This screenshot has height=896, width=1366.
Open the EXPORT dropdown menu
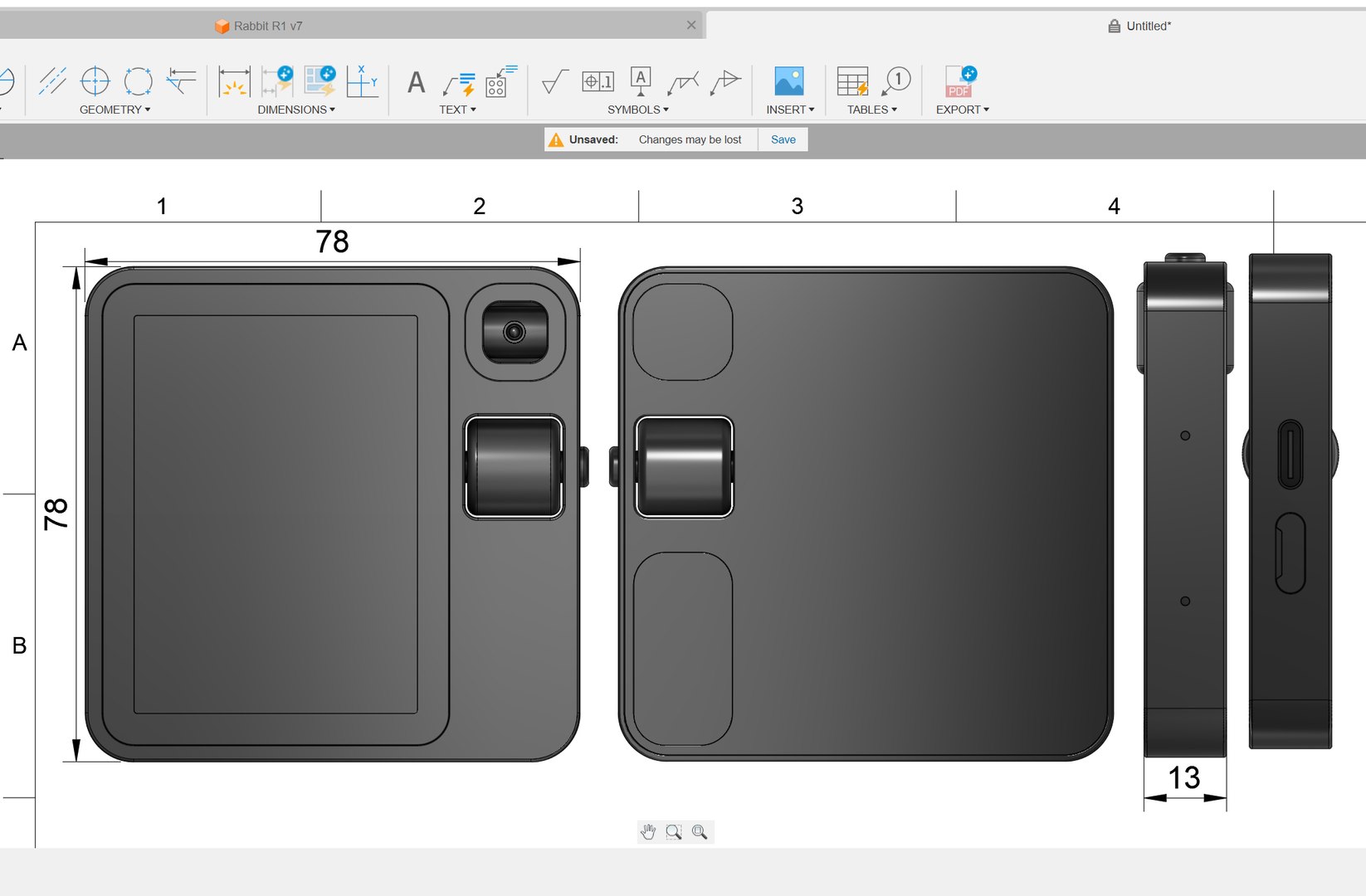click(963, 110)
